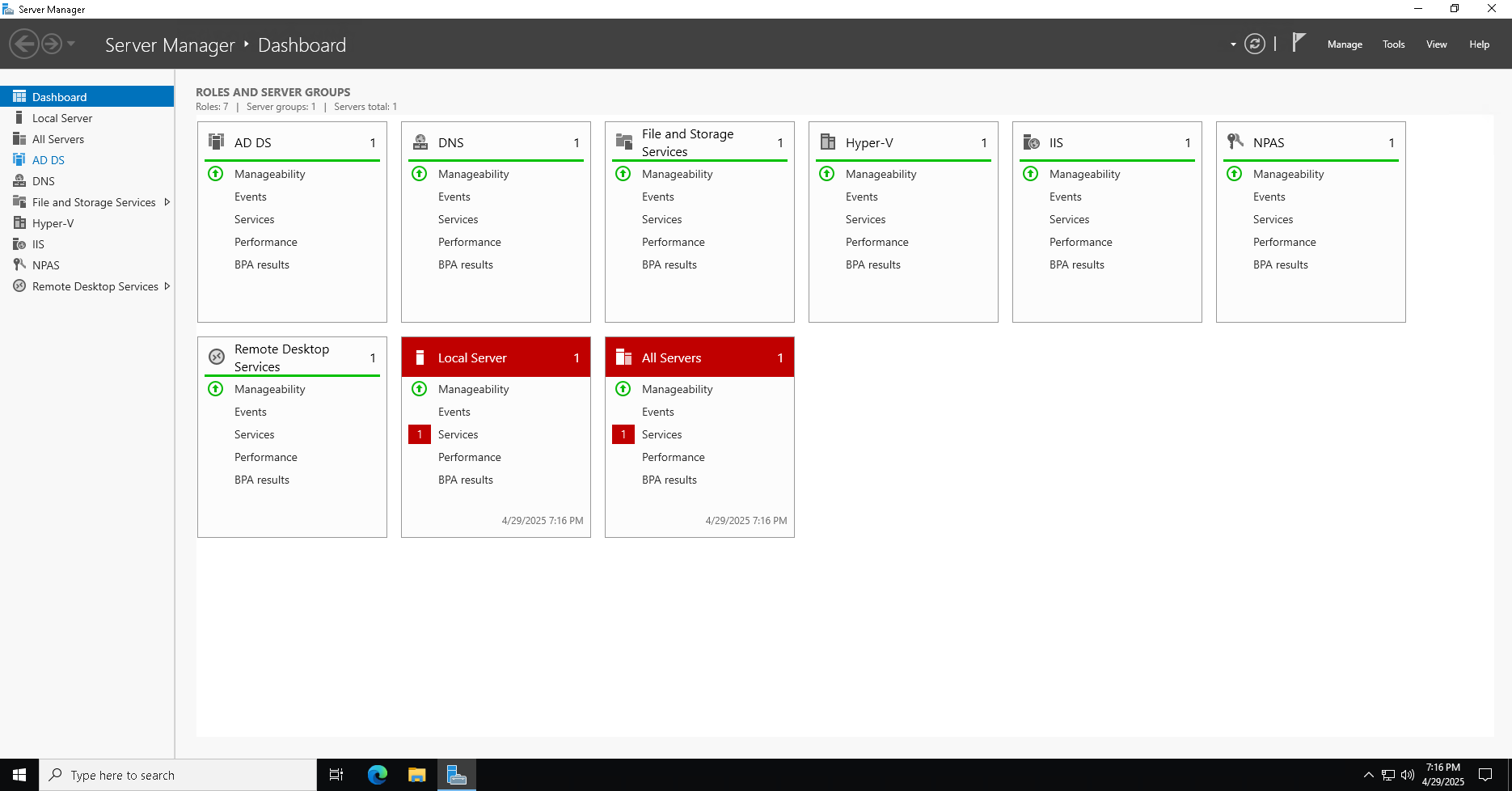
Task: Click the DNS tile header icon
Action: coord(420,142)
